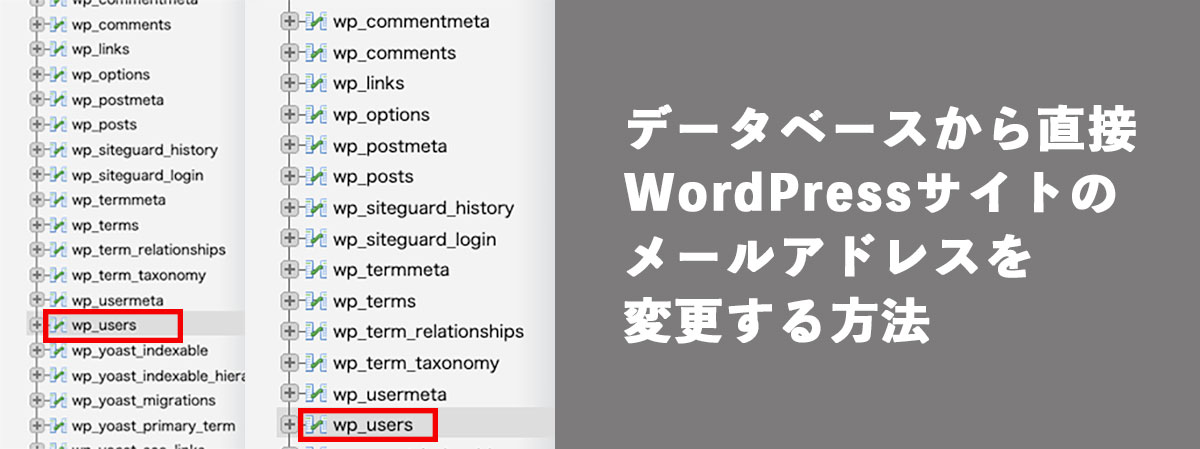Screen dimensions: 1200x449
Task: Click the table icon beside wp_yoast_indexable
Action: click(58, 350)
